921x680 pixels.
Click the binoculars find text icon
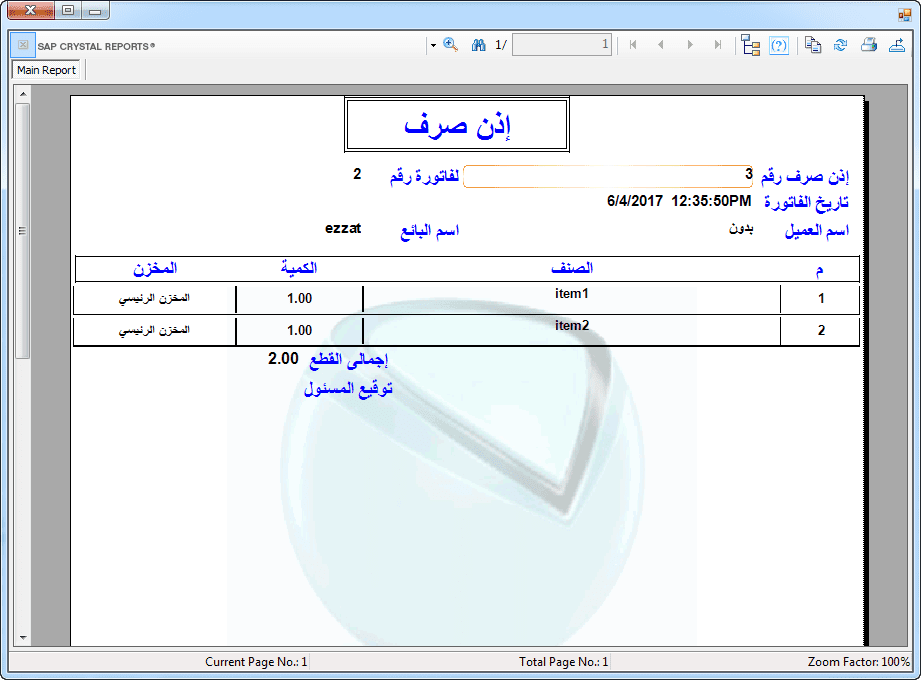tap(478, 45)
